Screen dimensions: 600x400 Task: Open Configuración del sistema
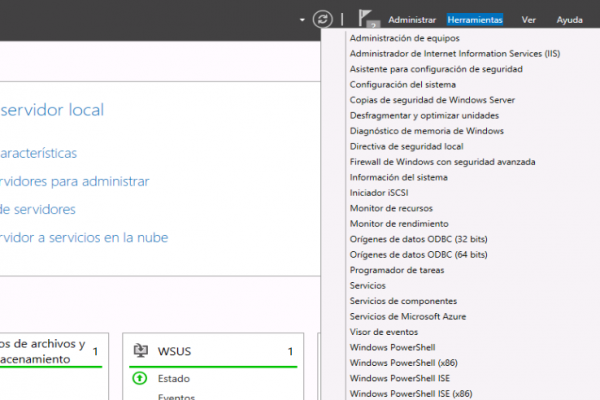403,85
